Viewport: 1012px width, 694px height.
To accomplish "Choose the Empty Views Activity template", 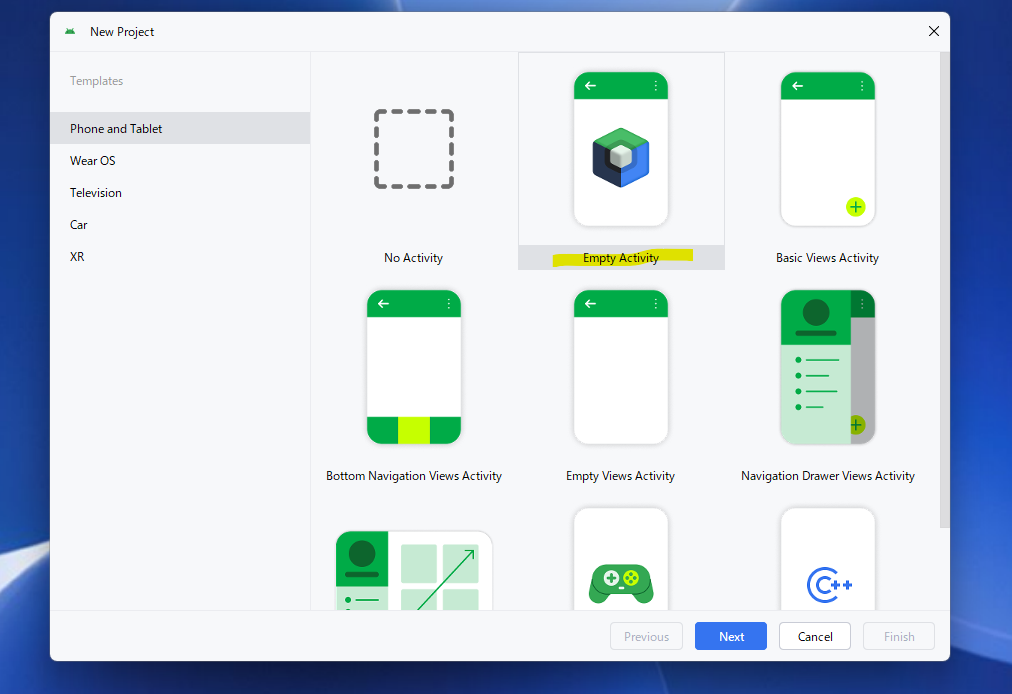I will pyautogui.click(x=621, y=367).
